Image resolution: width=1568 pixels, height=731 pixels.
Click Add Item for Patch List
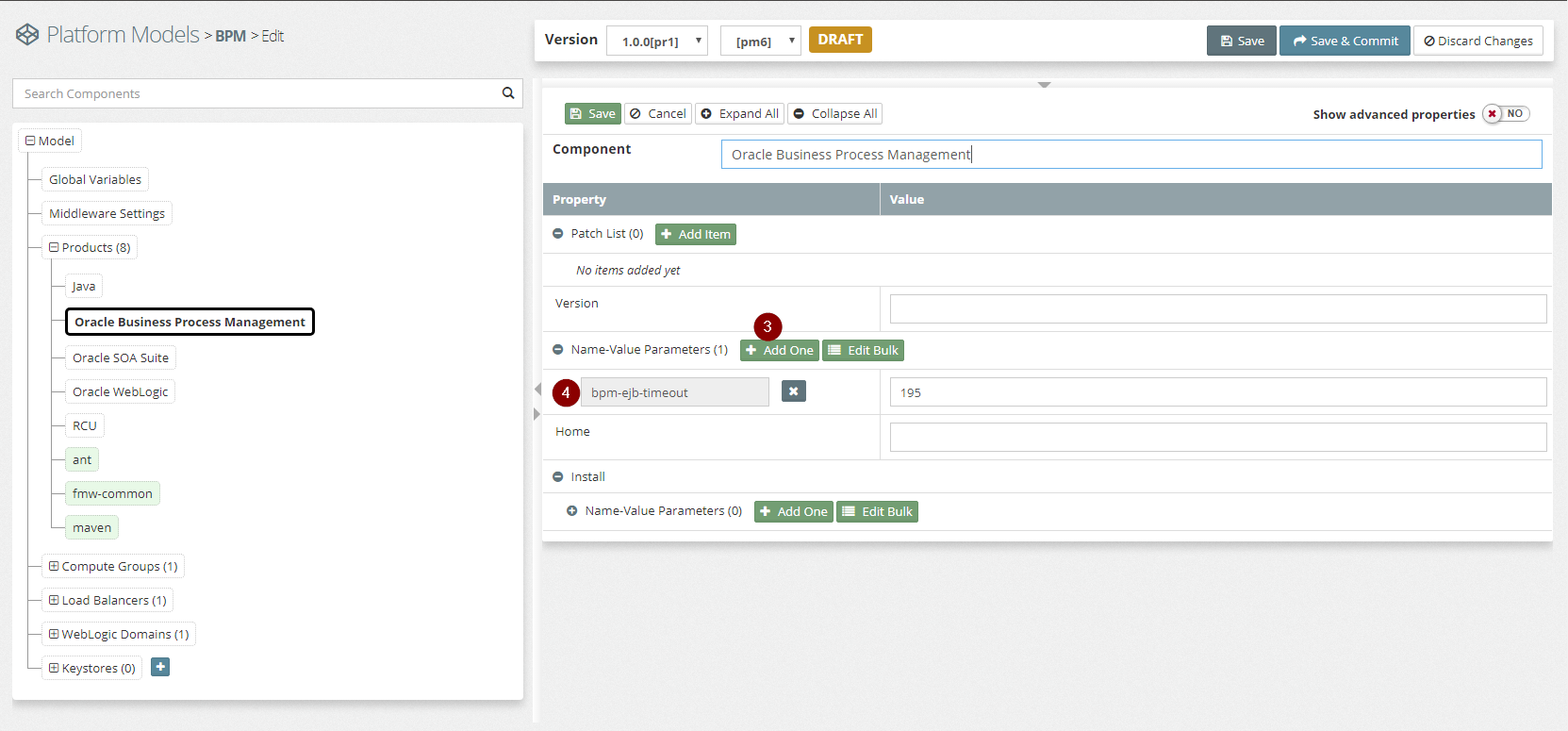pyautogui.click(x=696, y=234)
